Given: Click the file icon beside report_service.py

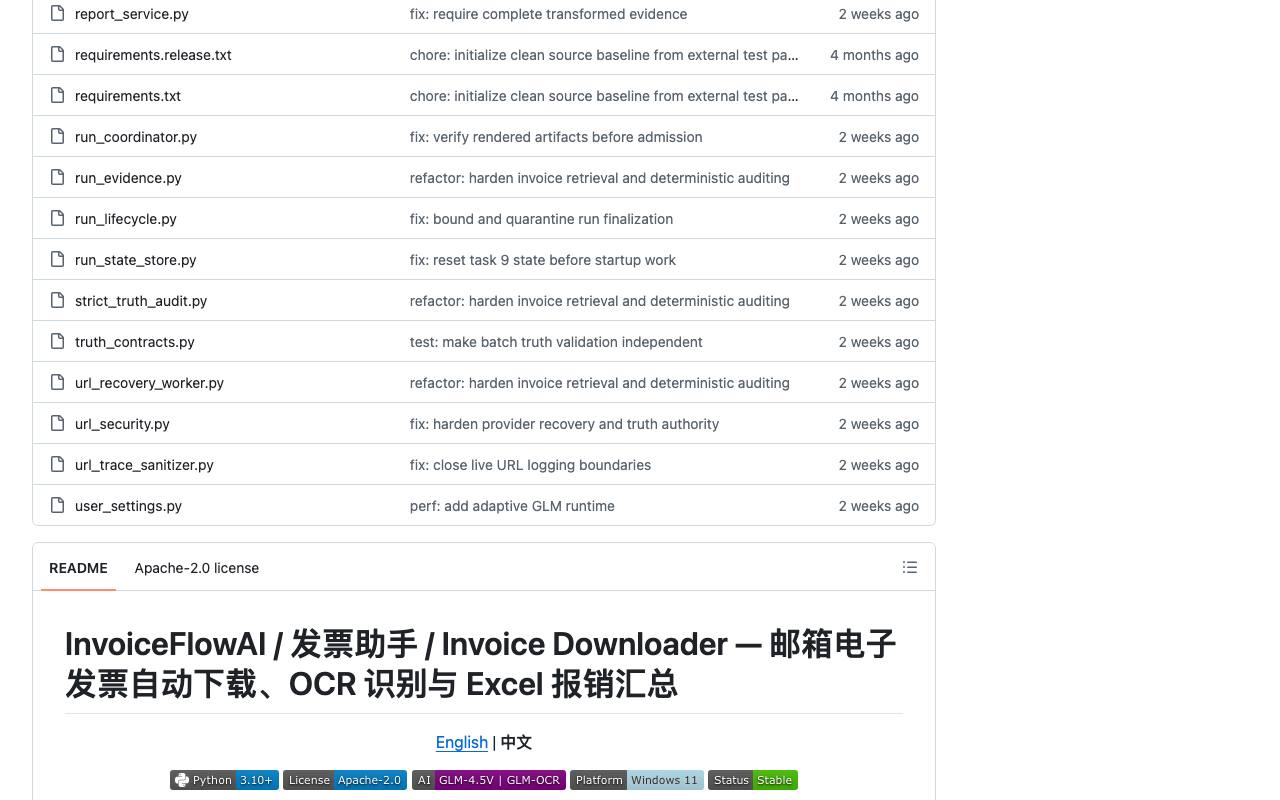Looking at the screenshot, I should pyautogui.click(x=57, y=14).
